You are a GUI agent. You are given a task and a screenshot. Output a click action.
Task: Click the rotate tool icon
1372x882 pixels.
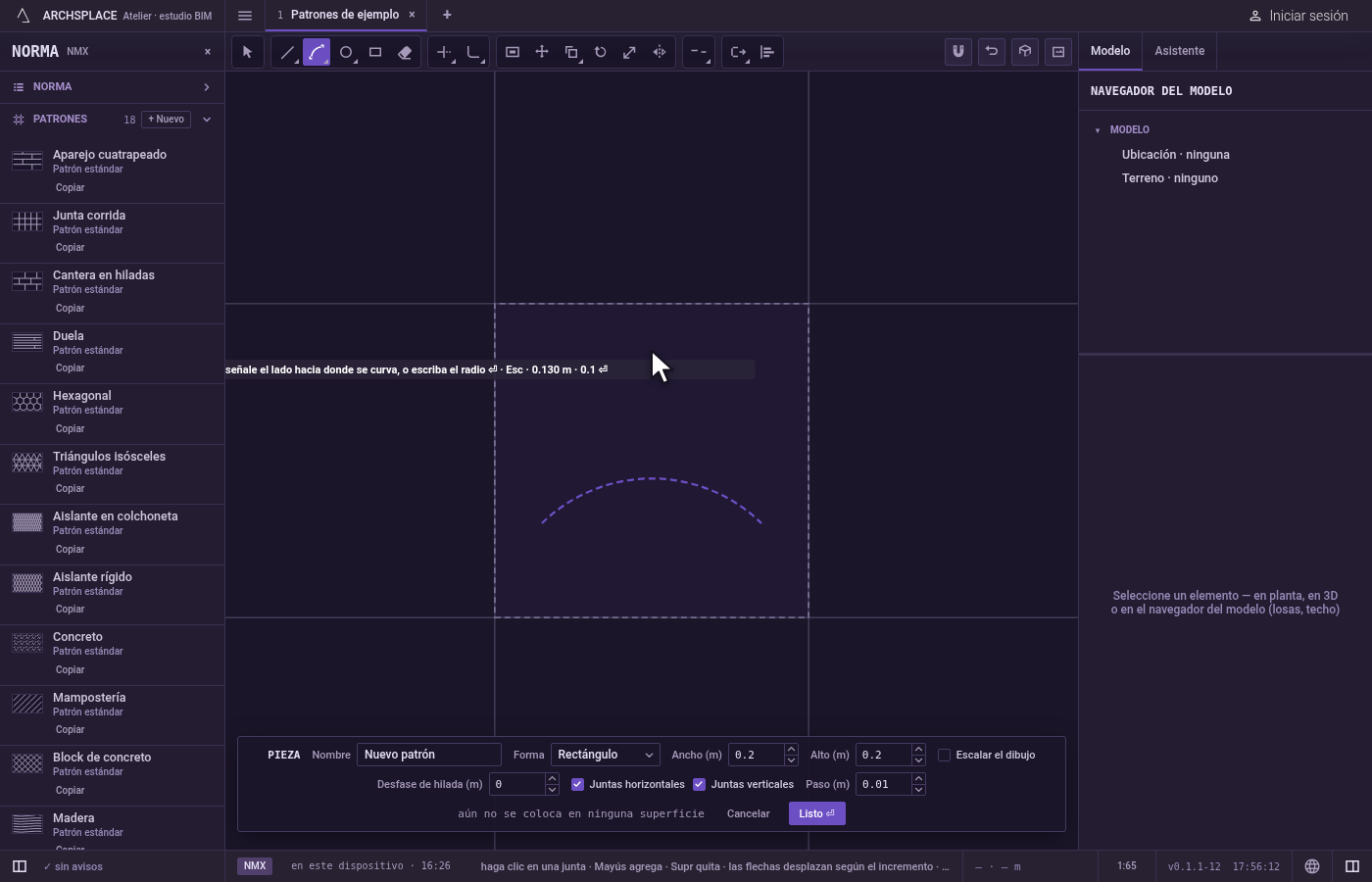tap(601, 52)
